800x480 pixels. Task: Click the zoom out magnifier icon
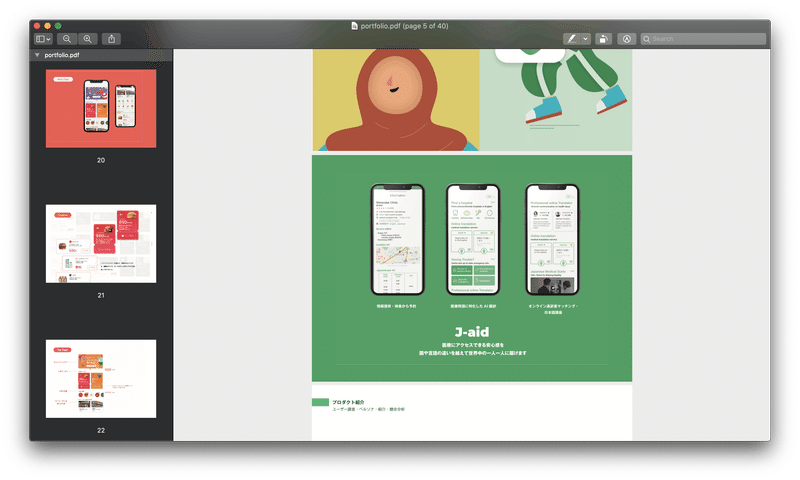tap(67, 39)
